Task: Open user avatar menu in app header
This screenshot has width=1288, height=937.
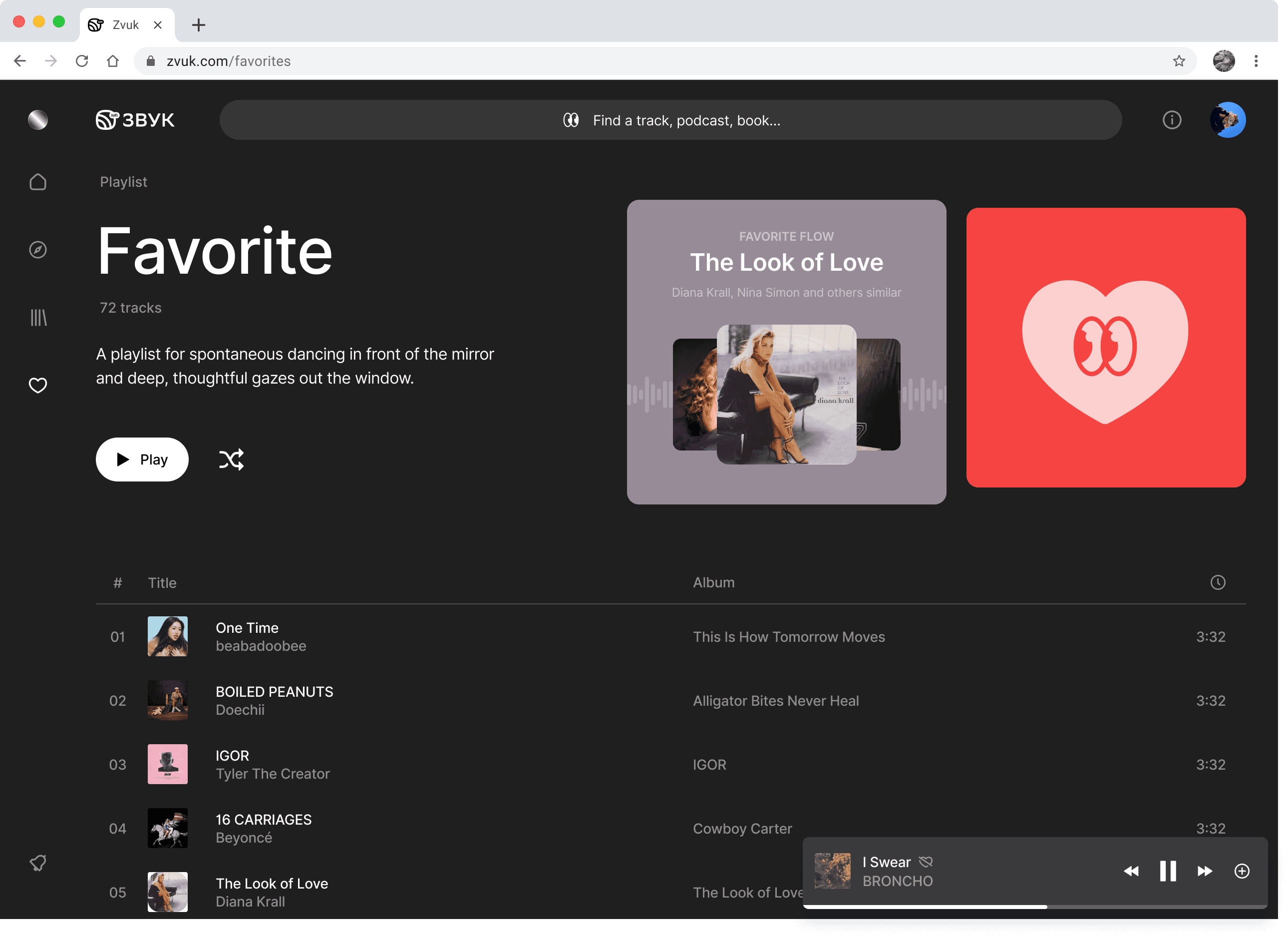Action: [x=1228, y=120]
